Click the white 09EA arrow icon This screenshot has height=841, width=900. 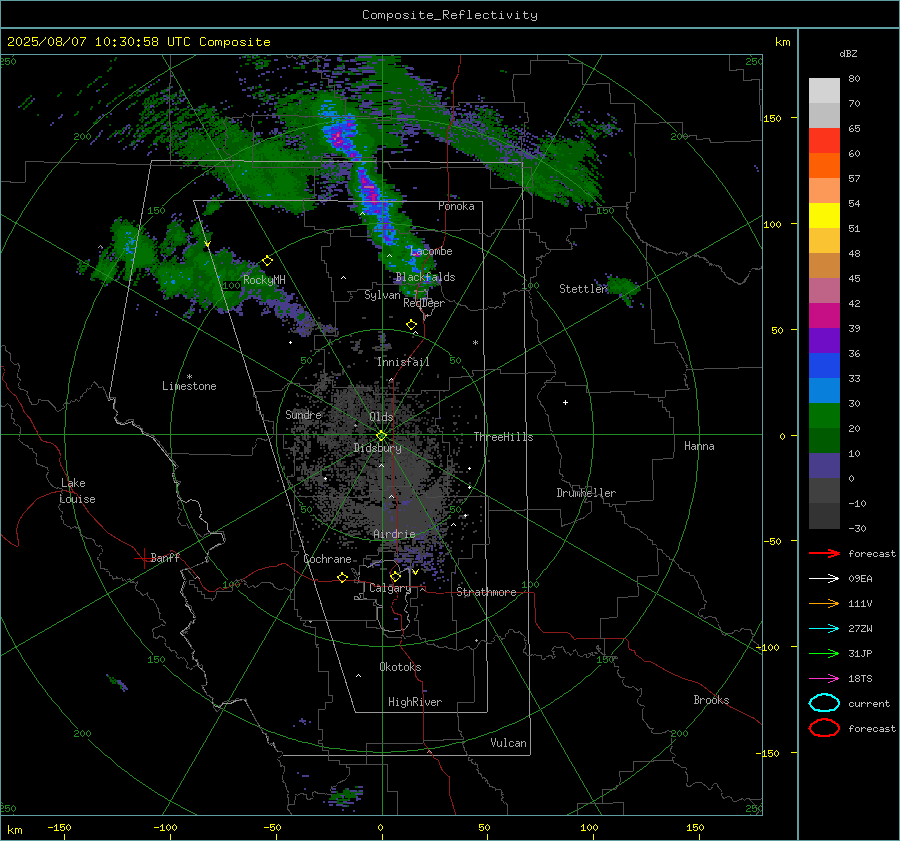coord(824,579)
